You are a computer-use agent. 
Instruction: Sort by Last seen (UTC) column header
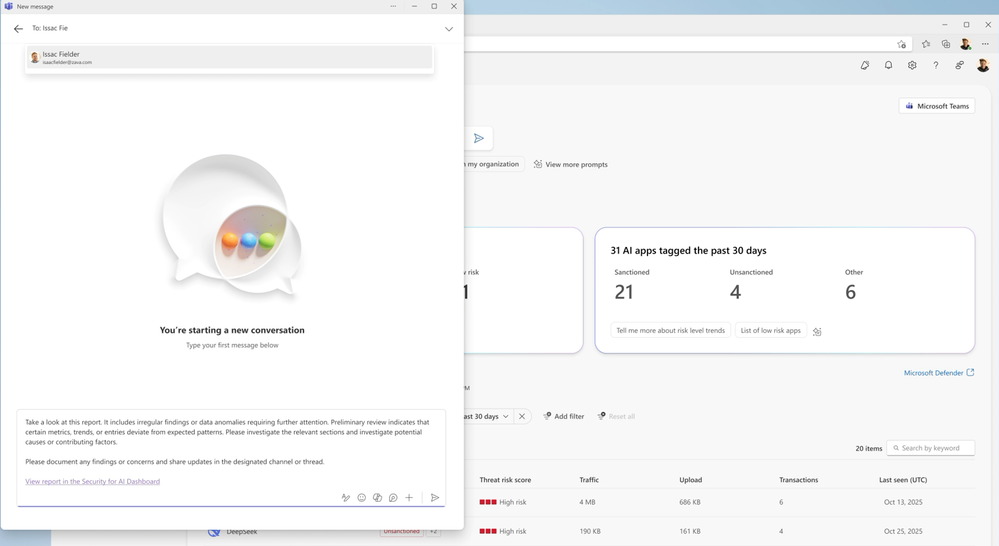click(x=903, y=480)
